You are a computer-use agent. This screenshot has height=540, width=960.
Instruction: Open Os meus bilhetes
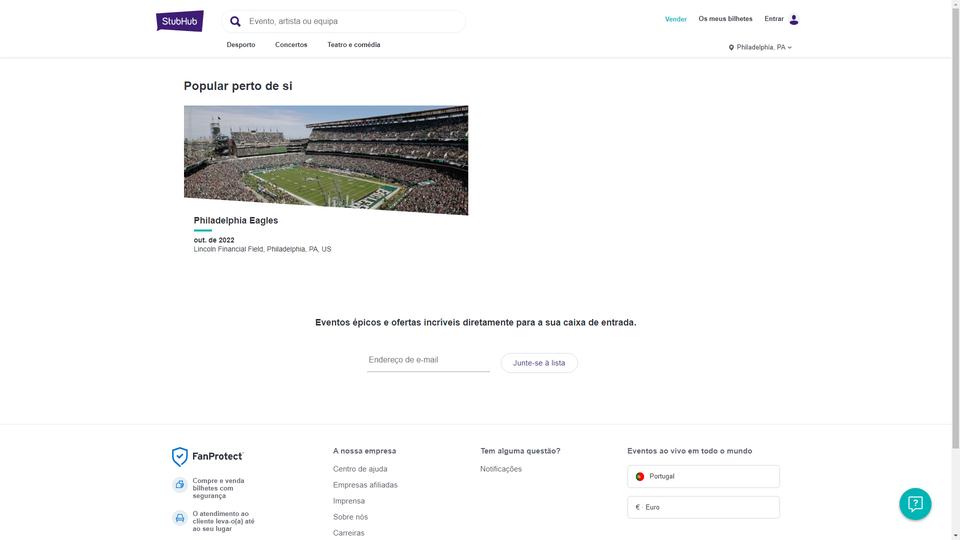coord(725,19)
